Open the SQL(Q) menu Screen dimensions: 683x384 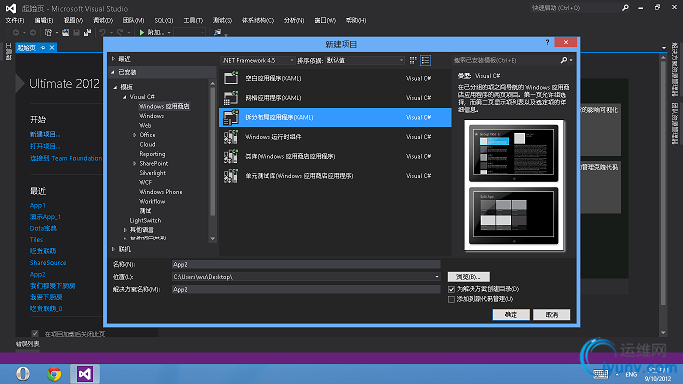[164, 20]
